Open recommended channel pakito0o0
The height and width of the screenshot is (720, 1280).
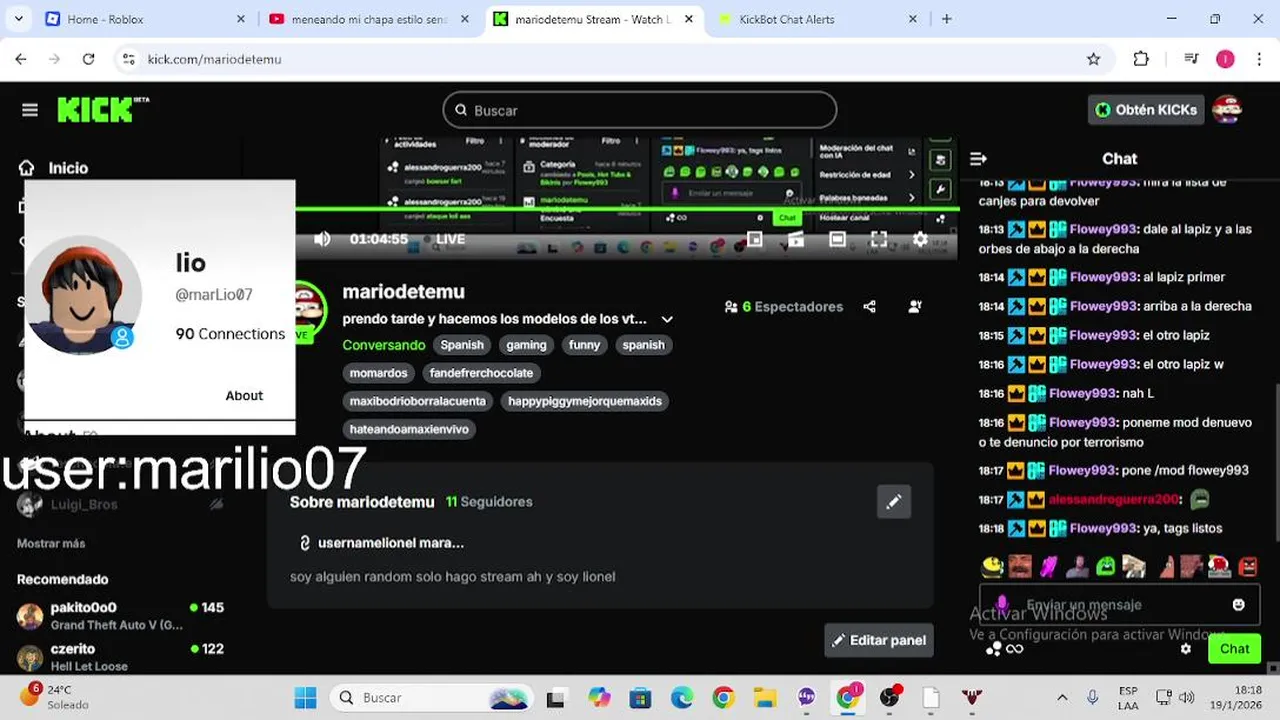point(120,615)
